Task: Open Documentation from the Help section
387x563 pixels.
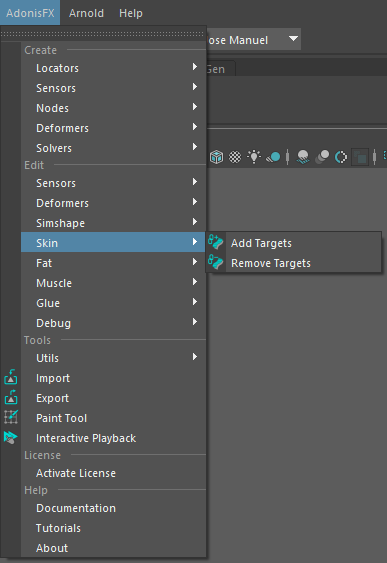Action: [x=113, y=508]
